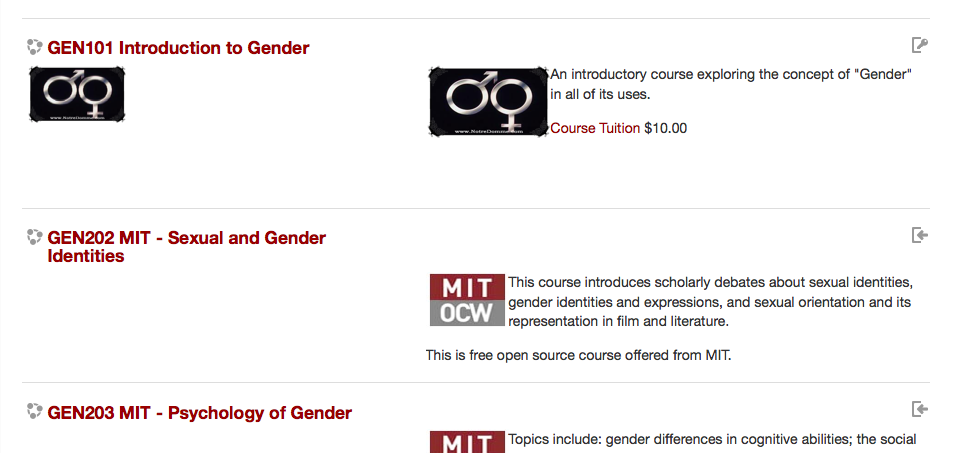This screenshot has width=954, height=453.
Task: Click the 'Topics include' text under GEN203
Action: [712, 439]
